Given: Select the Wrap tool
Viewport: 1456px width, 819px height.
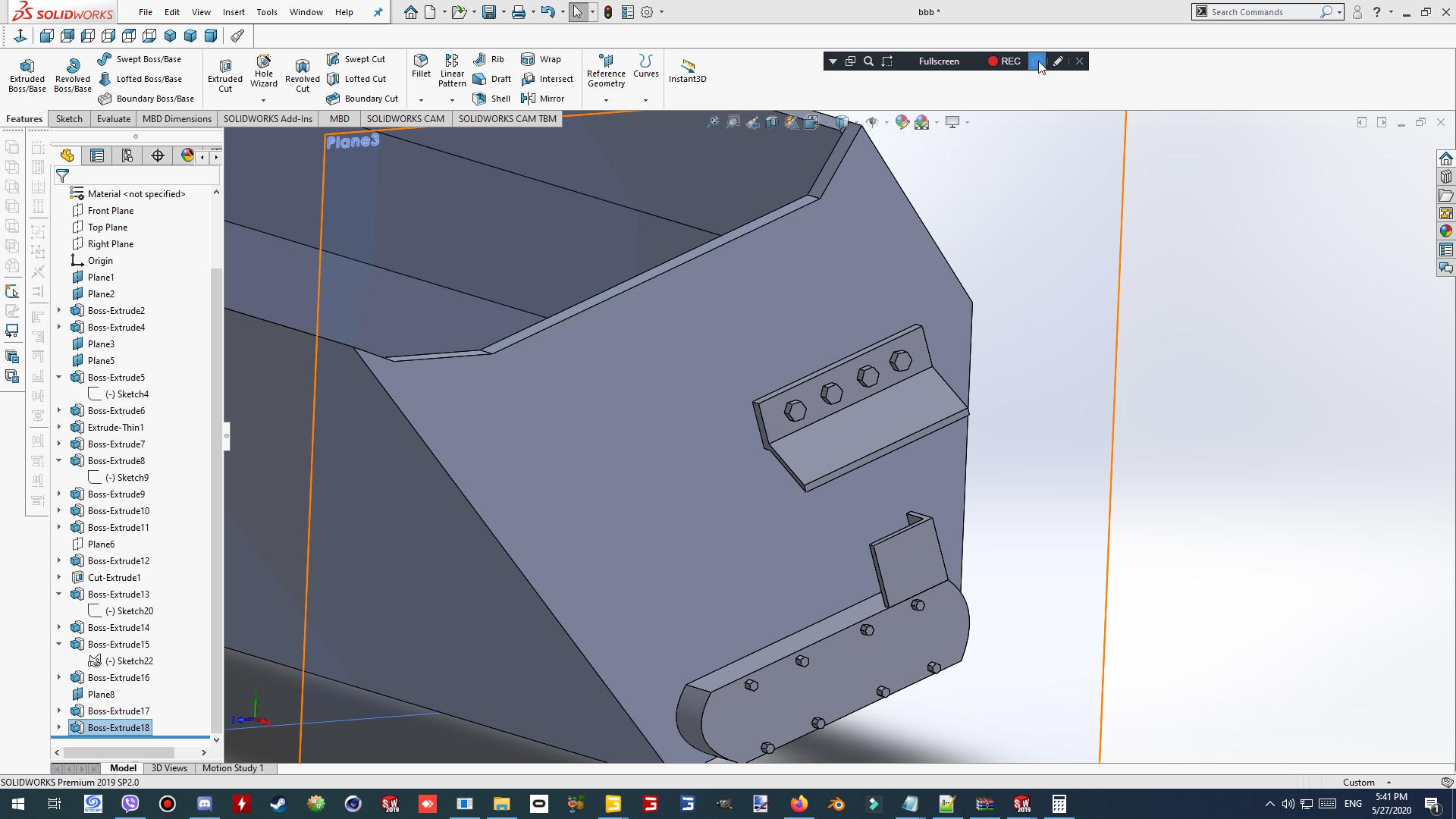Looking at the screenshot, I should tap(541, 59).
